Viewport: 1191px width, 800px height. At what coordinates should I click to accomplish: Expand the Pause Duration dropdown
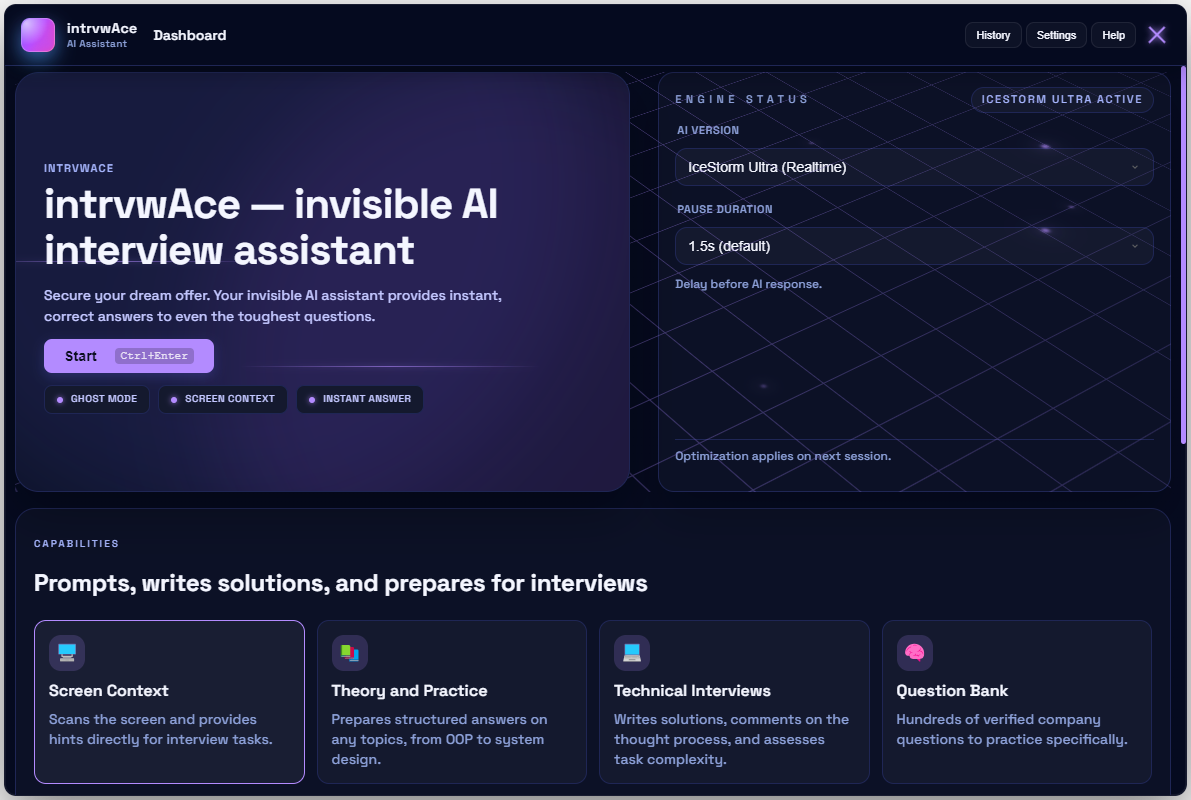[x=913, y=246]
